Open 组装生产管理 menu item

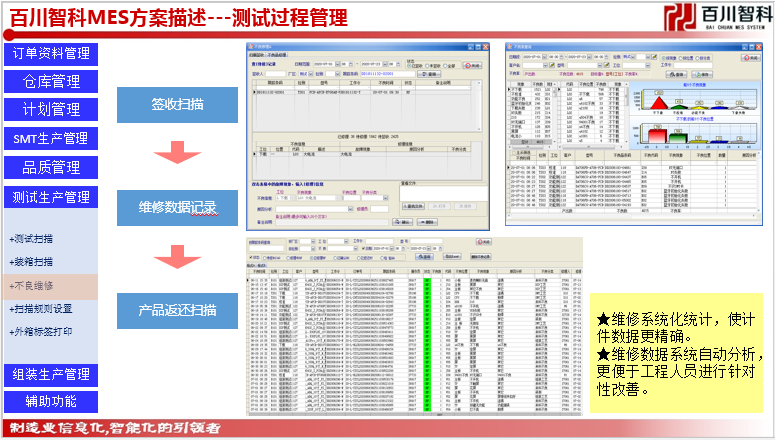click(51, 375)
